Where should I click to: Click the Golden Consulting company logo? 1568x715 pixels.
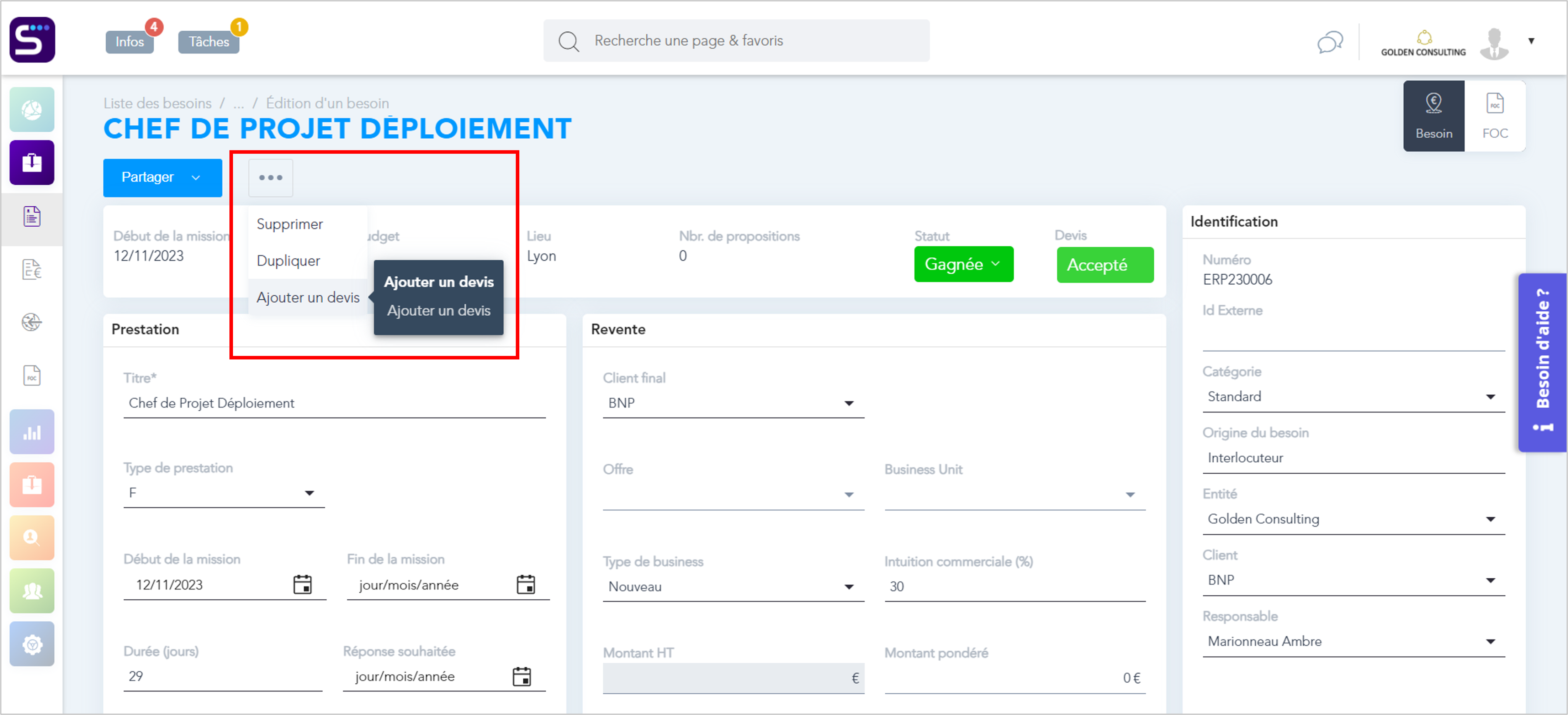(1423, 44)
